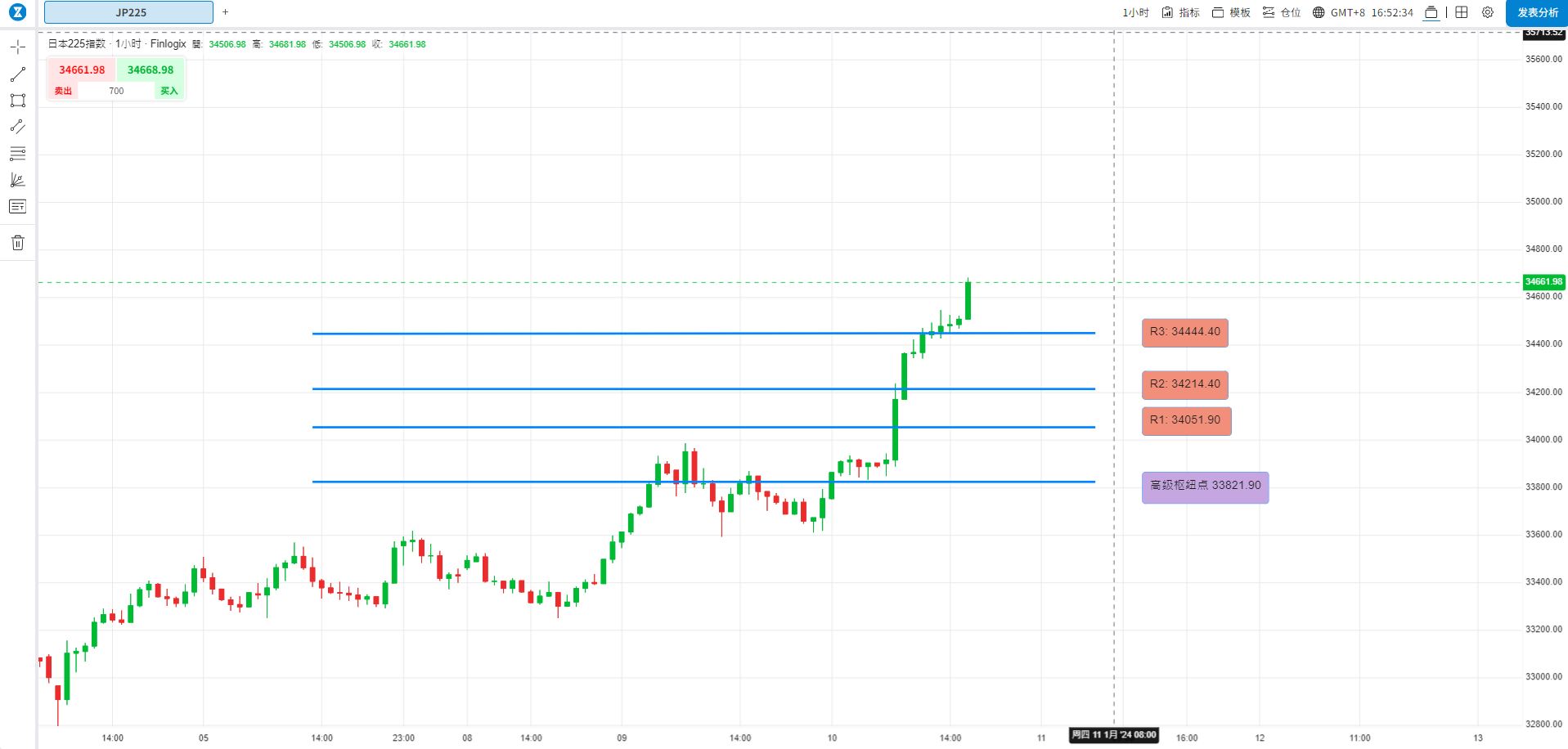Open the 指标 indicators menu
Image resolution: width=1568 pixels, height=749 pixels.
pos(1181,12)
